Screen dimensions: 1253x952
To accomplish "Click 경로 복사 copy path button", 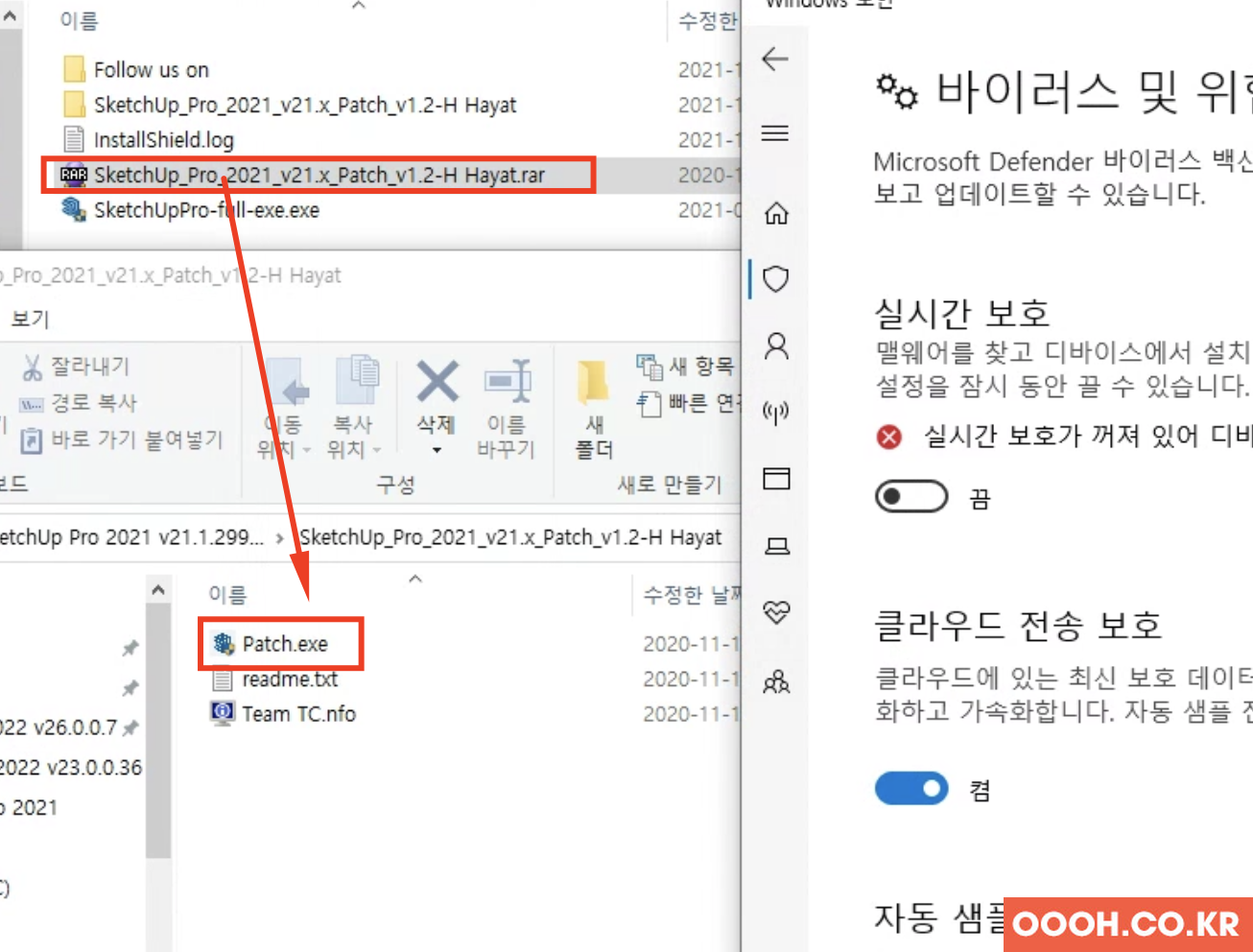I will [79, 403].
